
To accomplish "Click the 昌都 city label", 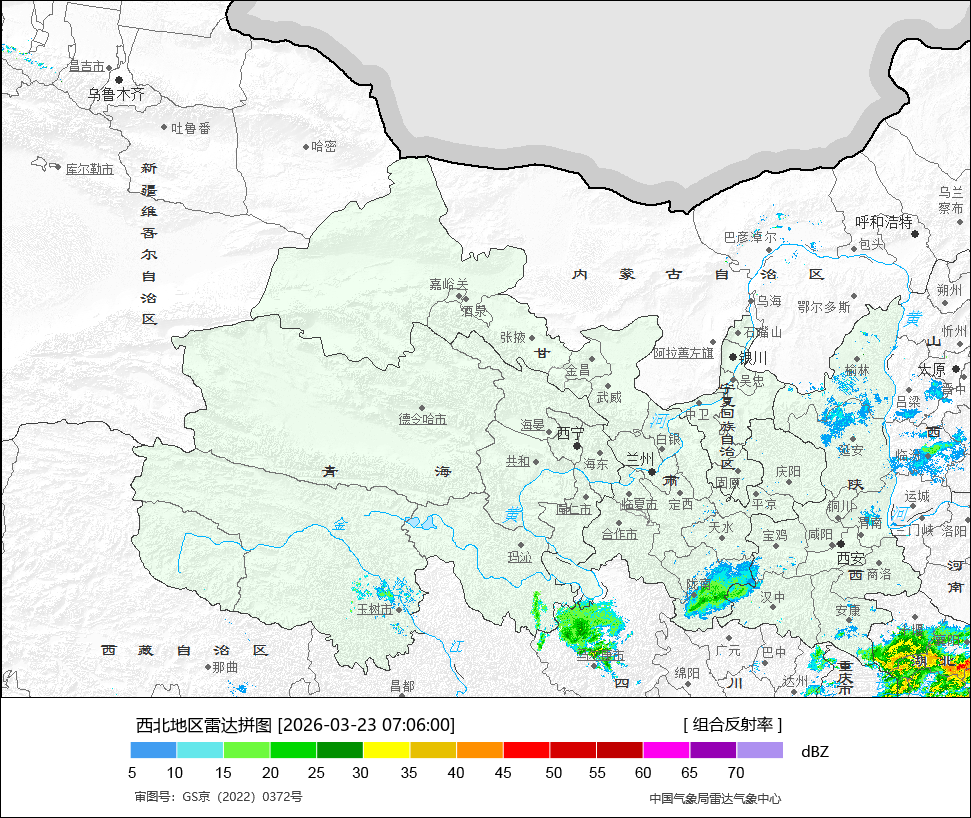I will (402, 685).
